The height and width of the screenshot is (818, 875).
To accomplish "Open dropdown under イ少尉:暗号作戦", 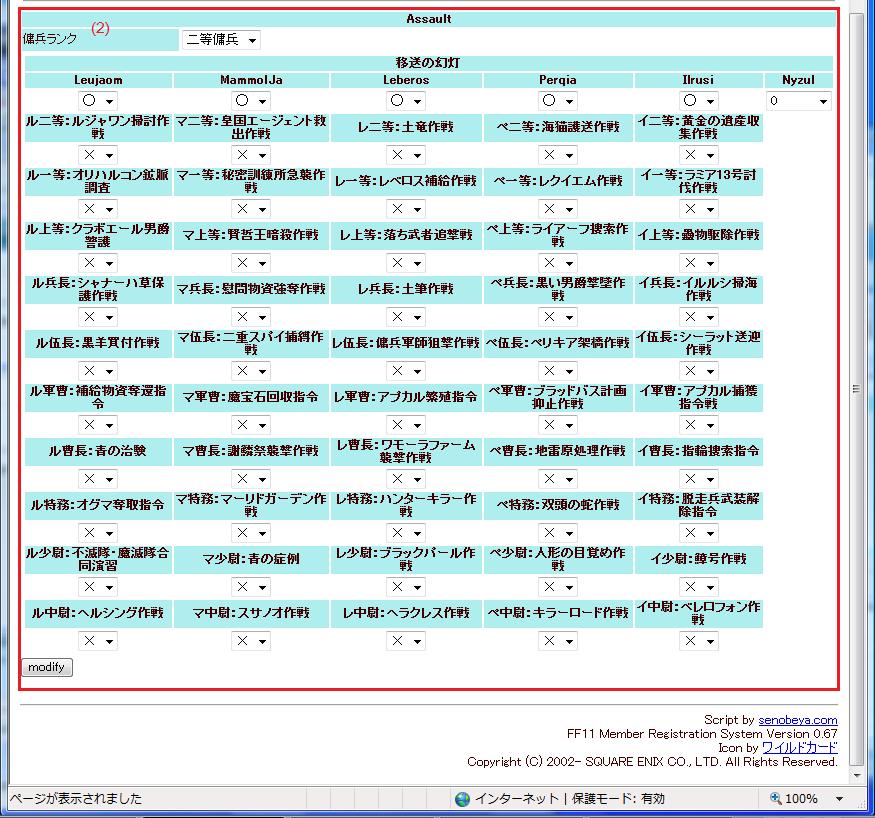I will click(699, 587).
